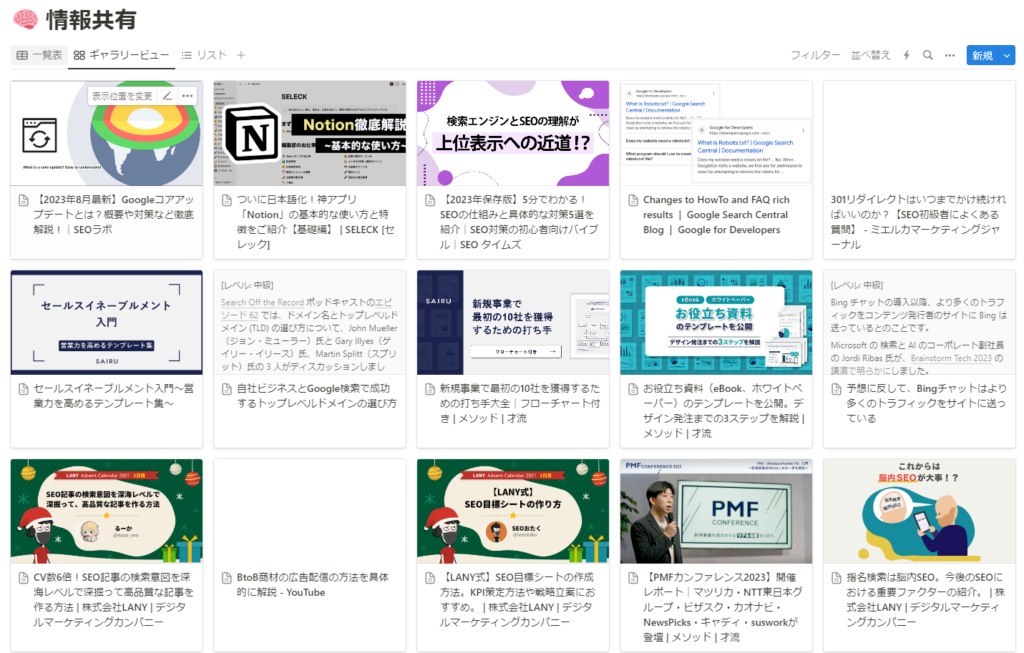1024x653 pixels.
Task: Select the ギャラリービュー tab
Action: 121,56
